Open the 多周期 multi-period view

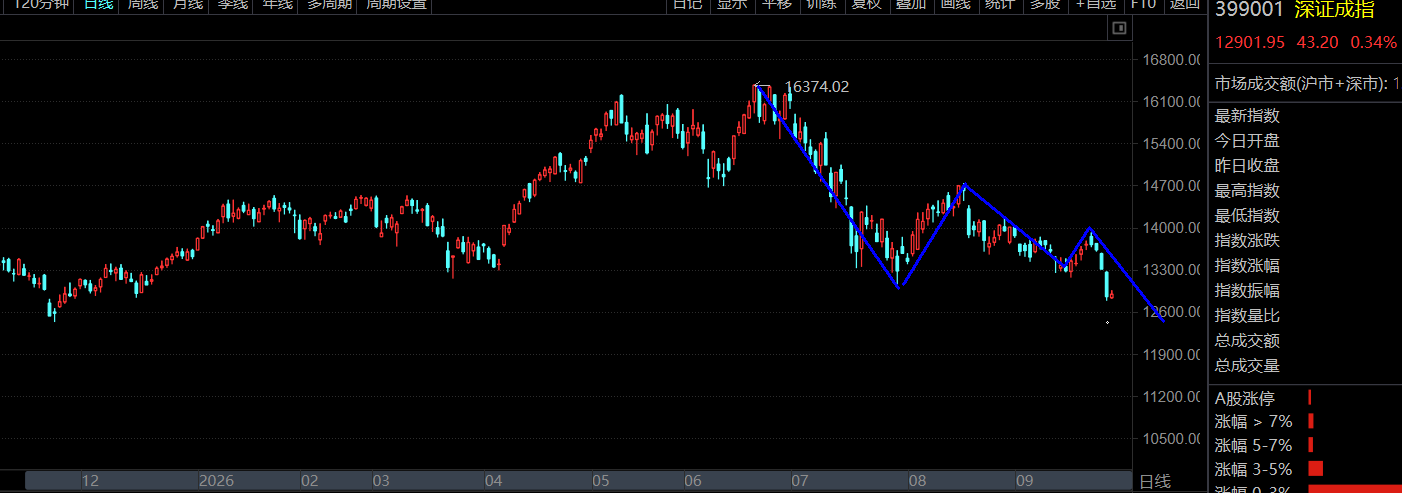pos(329,4)
